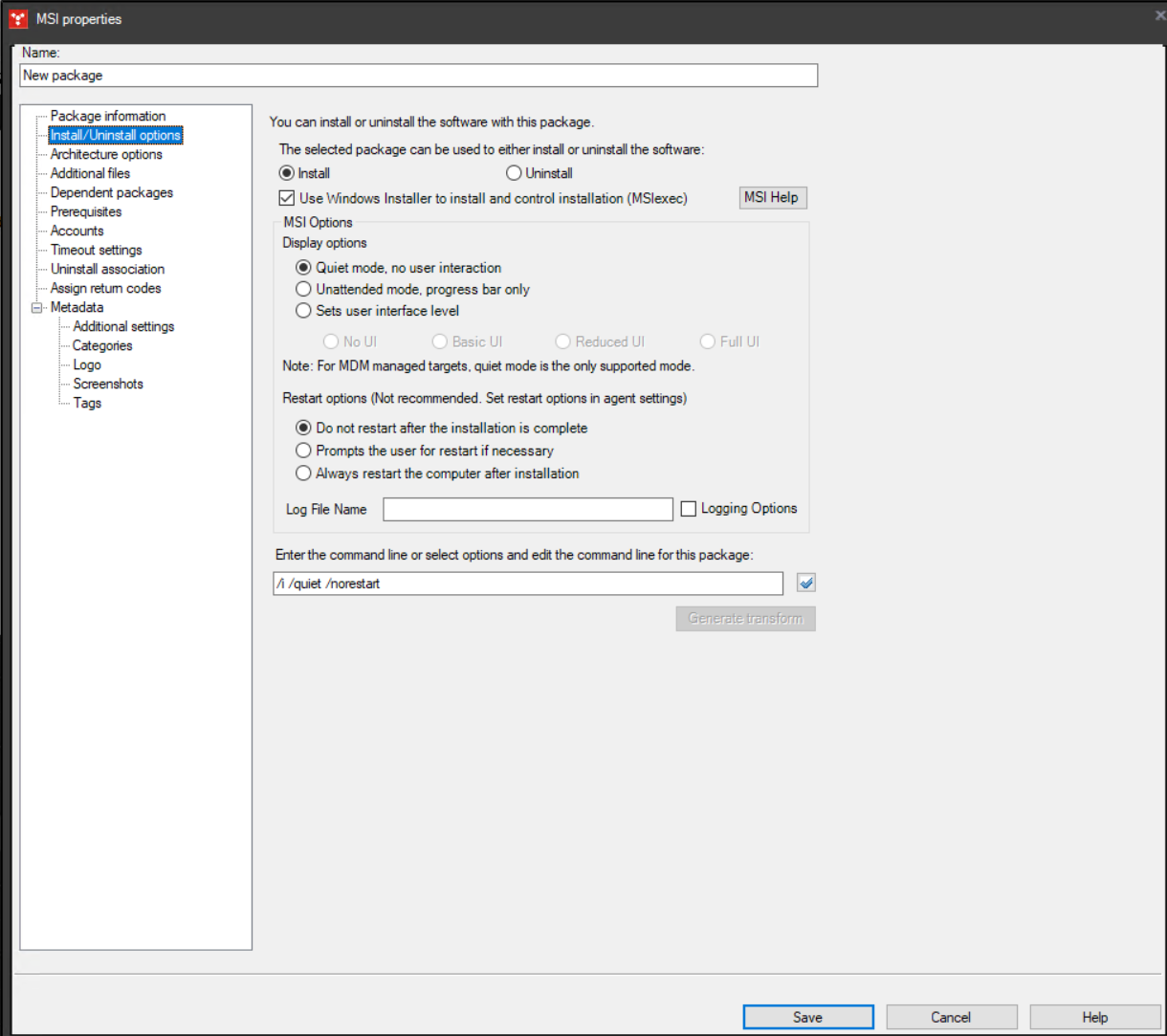Open Package information in the tree

click(x=108, y=116)
